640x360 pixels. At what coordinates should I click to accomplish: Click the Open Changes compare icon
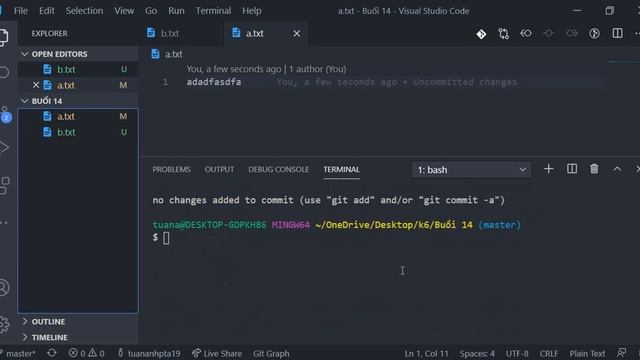[504, 34]
